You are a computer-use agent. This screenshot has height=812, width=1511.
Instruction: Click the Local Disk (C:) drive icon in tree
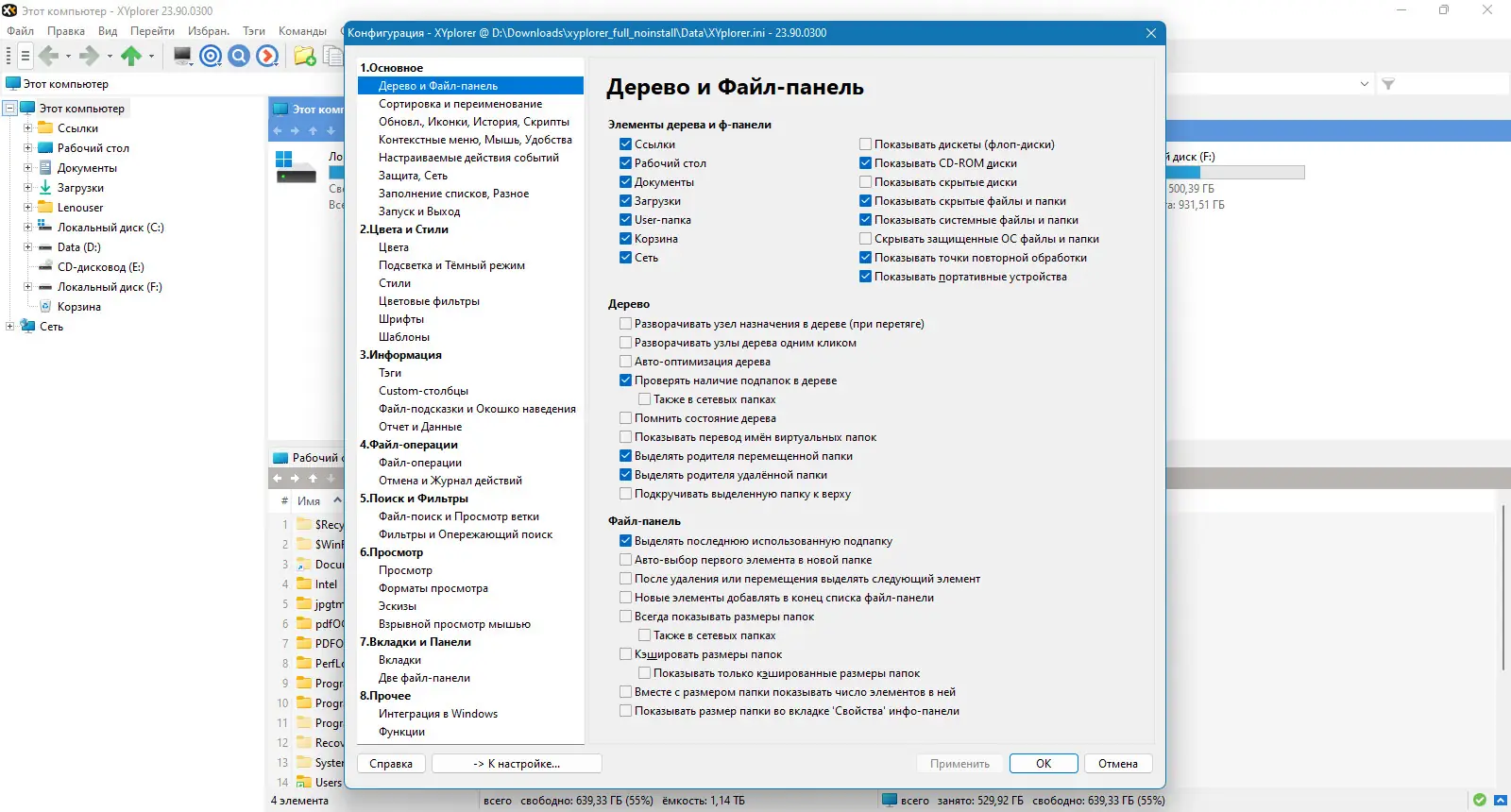click(x=45, y=228)
